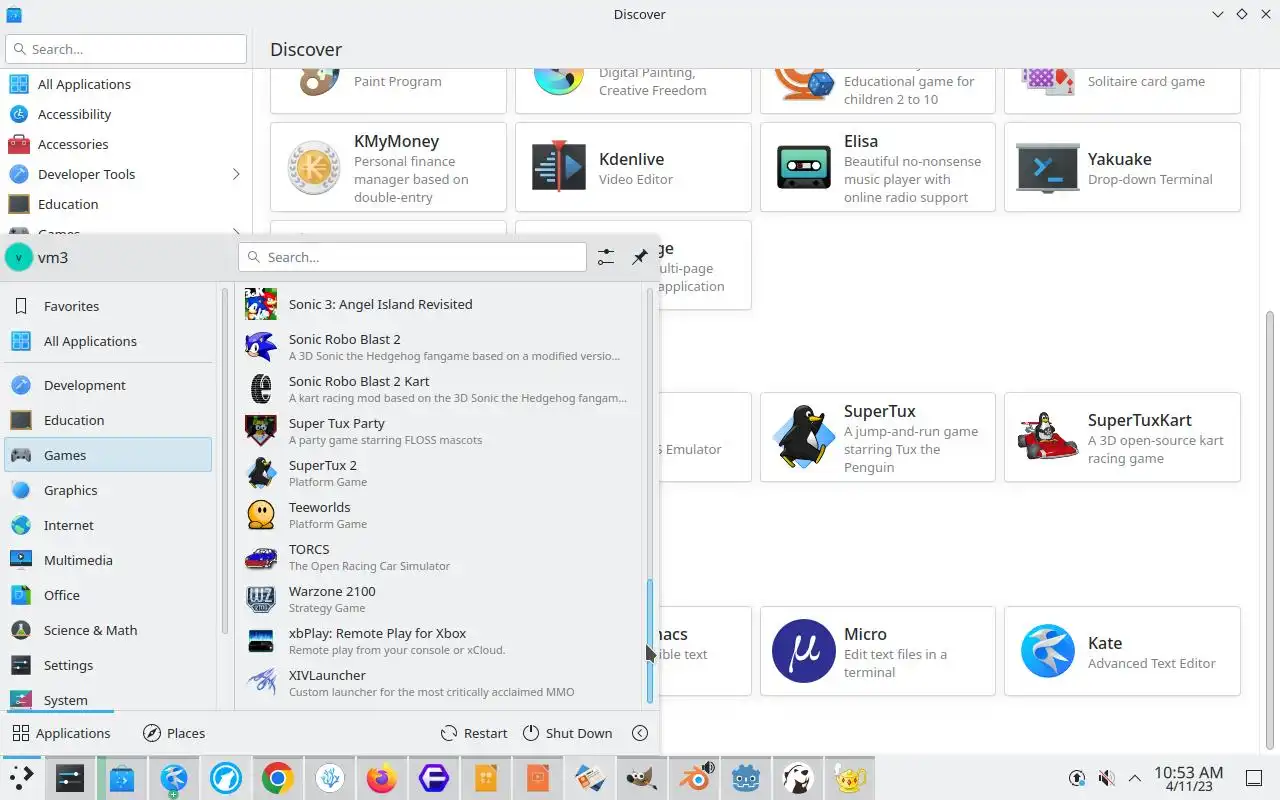Click the Restart button
The width and height of the screenshot is (1280, 800).
pyautogui.click(x=475, y=733)
